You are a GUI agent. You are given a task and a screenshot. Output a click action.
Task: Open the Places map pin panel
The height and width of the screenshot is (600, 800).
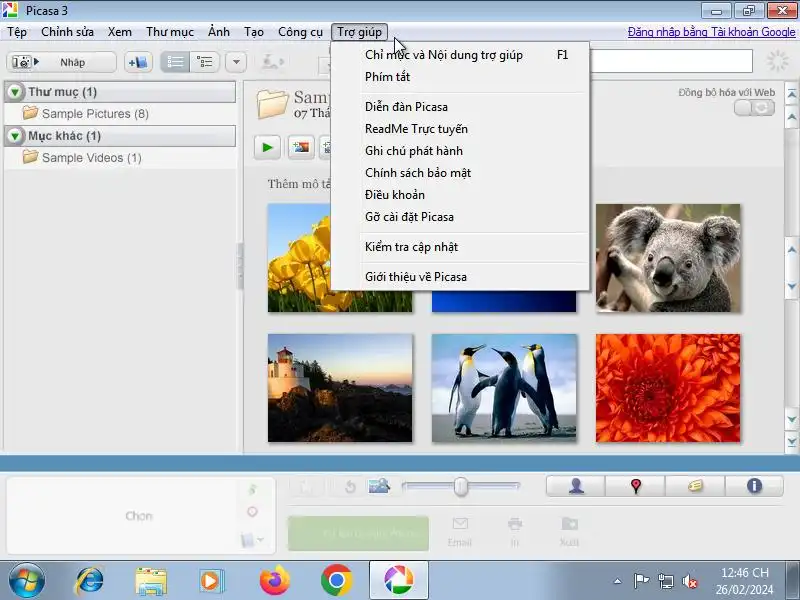[x=636, y=486]
